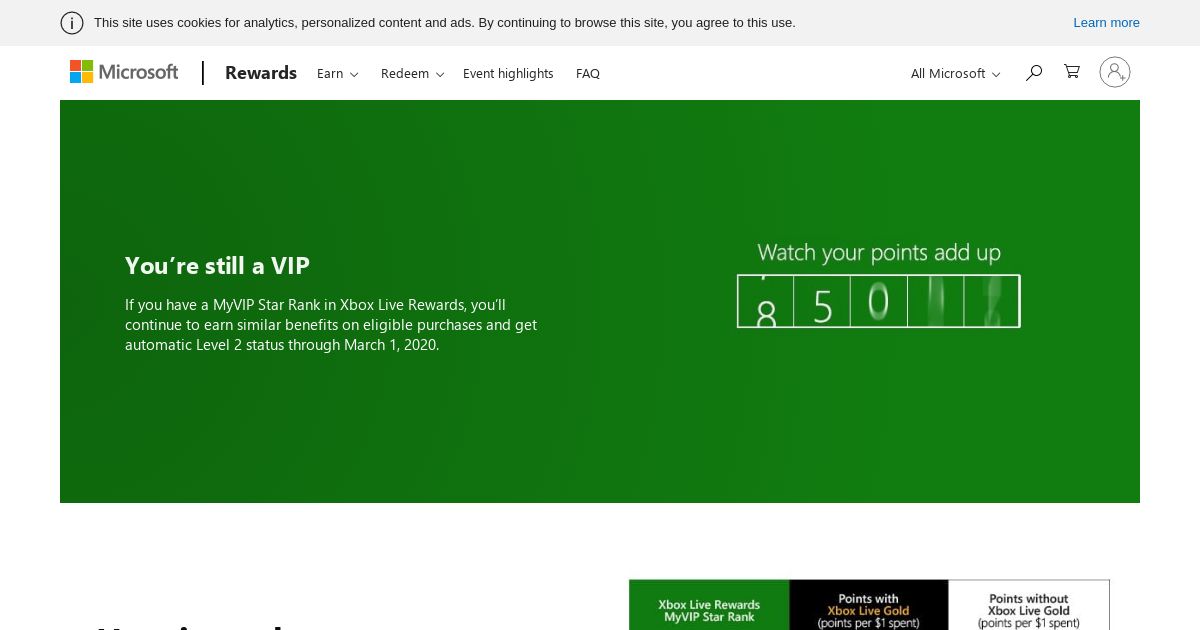This screenshot has width=1200, height=630.
Task: Click the Learn more cookie link
Action: (x=1106, y=23)
